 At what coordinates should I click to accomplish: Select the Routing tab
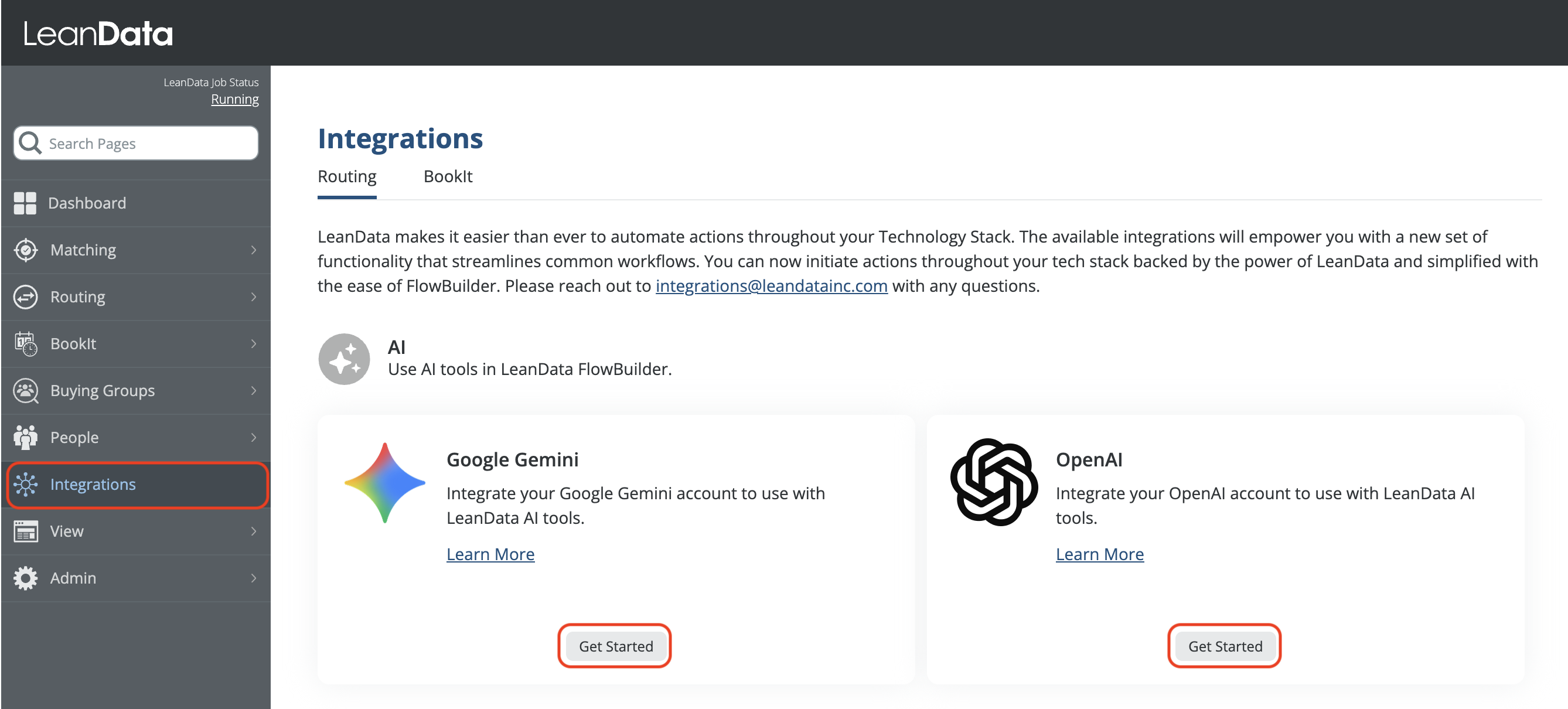347,176
